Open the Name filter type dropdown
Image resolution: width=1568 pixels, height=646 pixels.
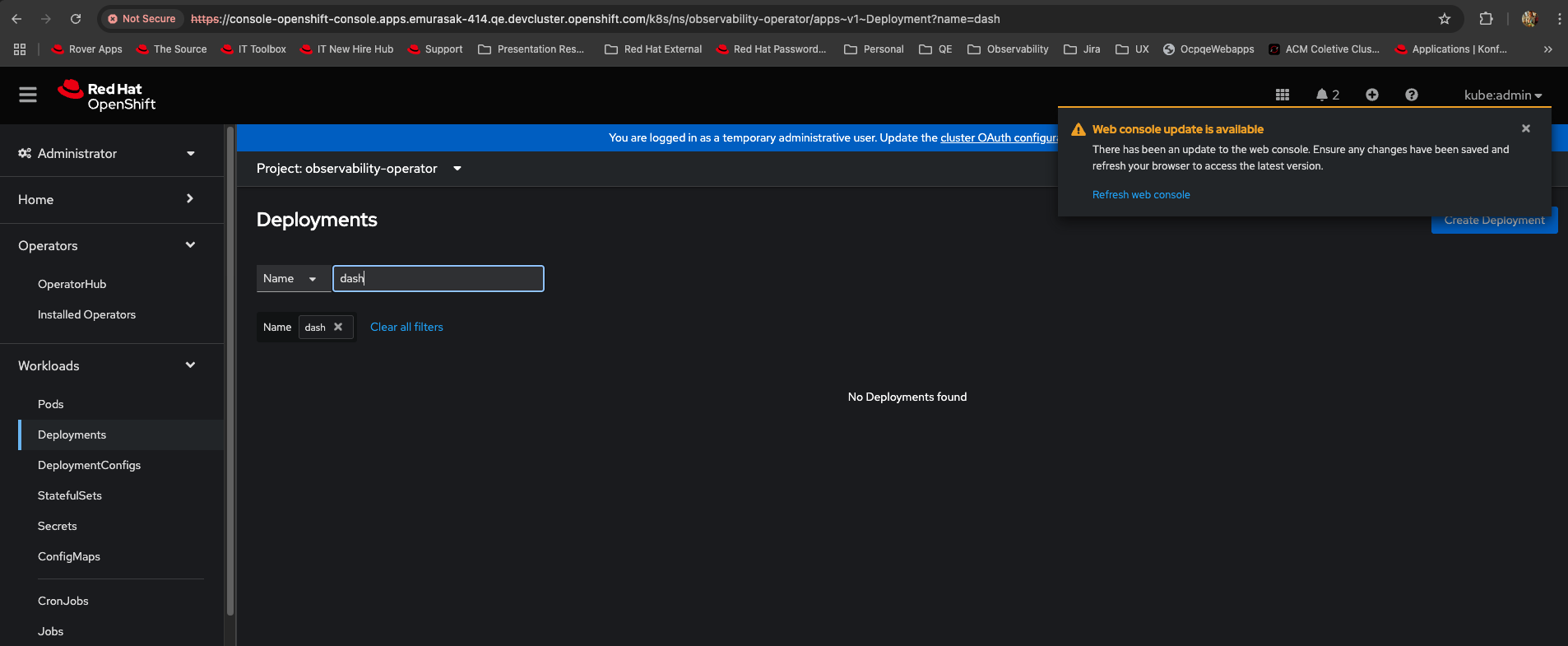(x=293, y=278)
